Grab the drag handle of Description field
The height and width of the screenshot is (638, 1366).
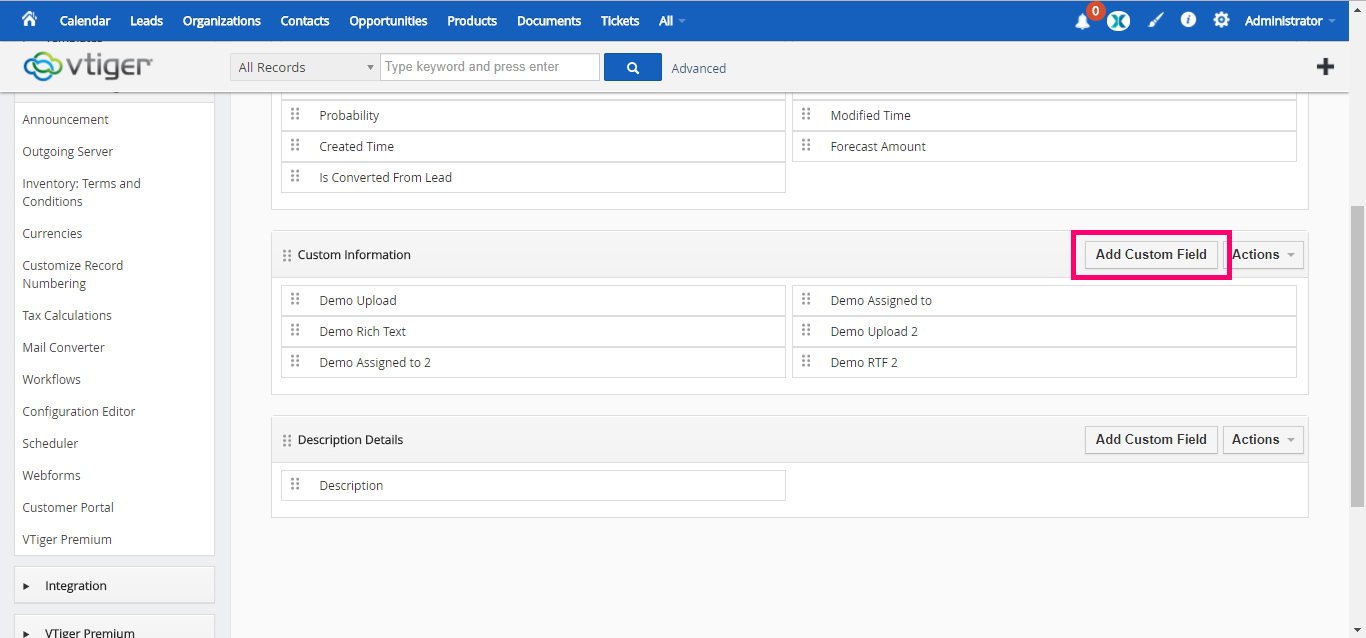click(295, 484)
